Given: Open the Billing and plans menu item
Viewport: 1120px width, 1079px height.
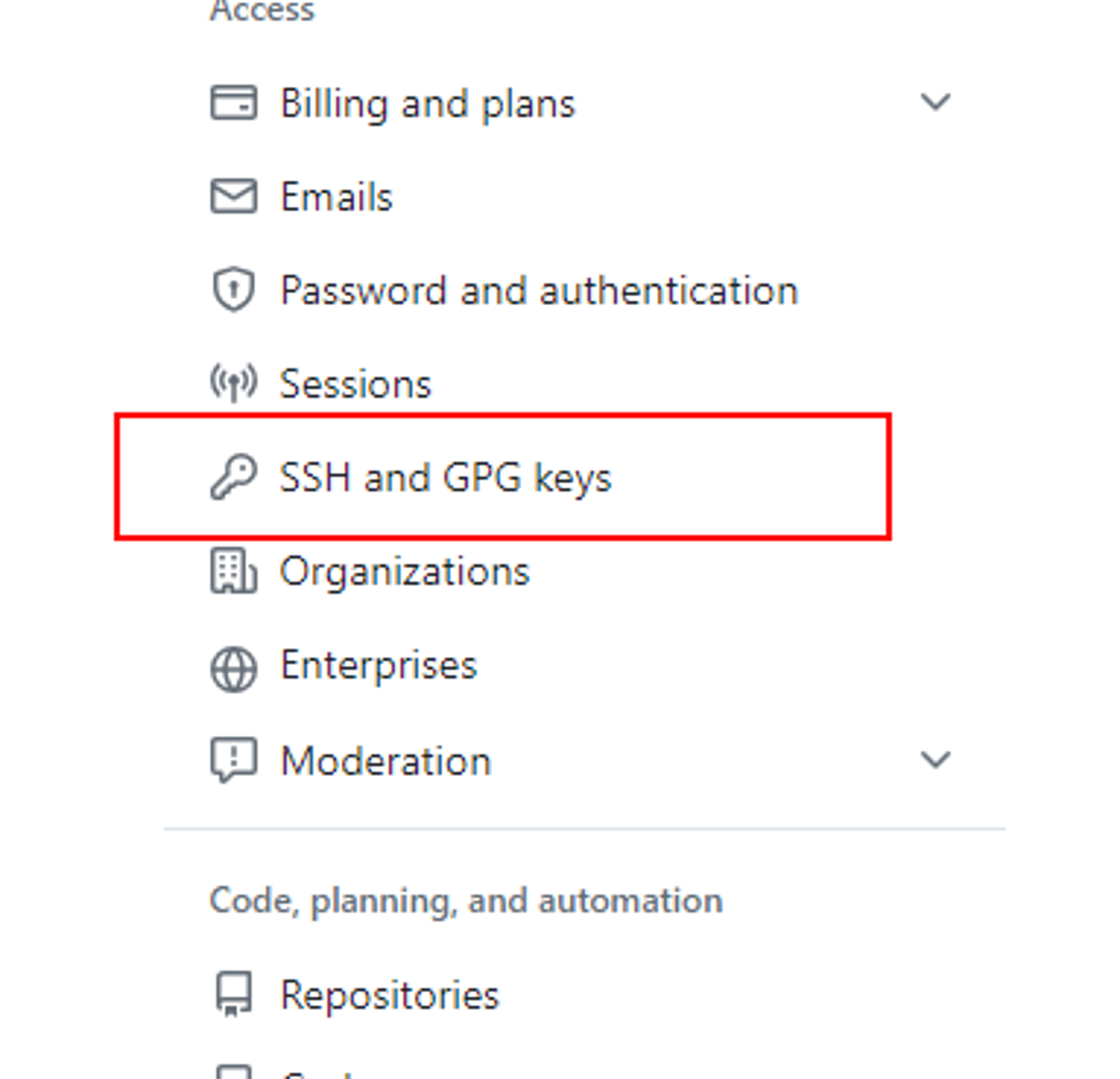Looking at the screenshot, I should pos(427,104).
